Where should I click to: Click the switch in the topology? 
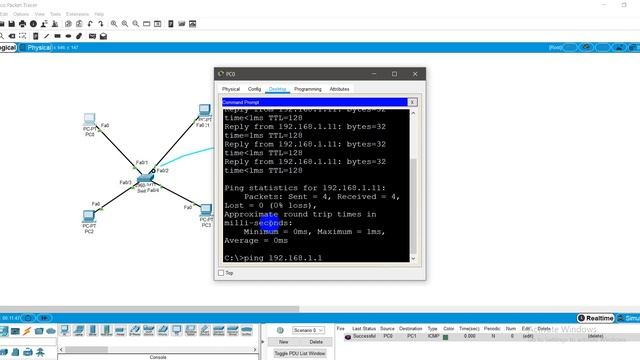coord(145,178)
